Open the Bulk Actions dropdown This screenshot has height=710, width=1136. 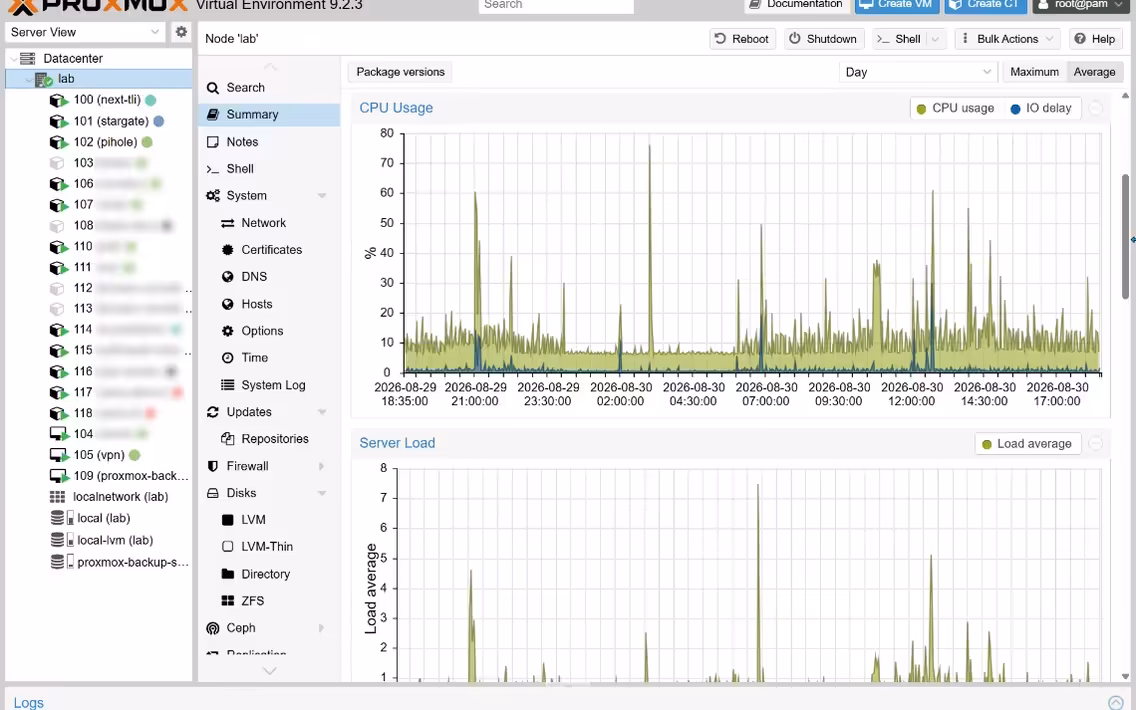click(x=1008, y=39)
